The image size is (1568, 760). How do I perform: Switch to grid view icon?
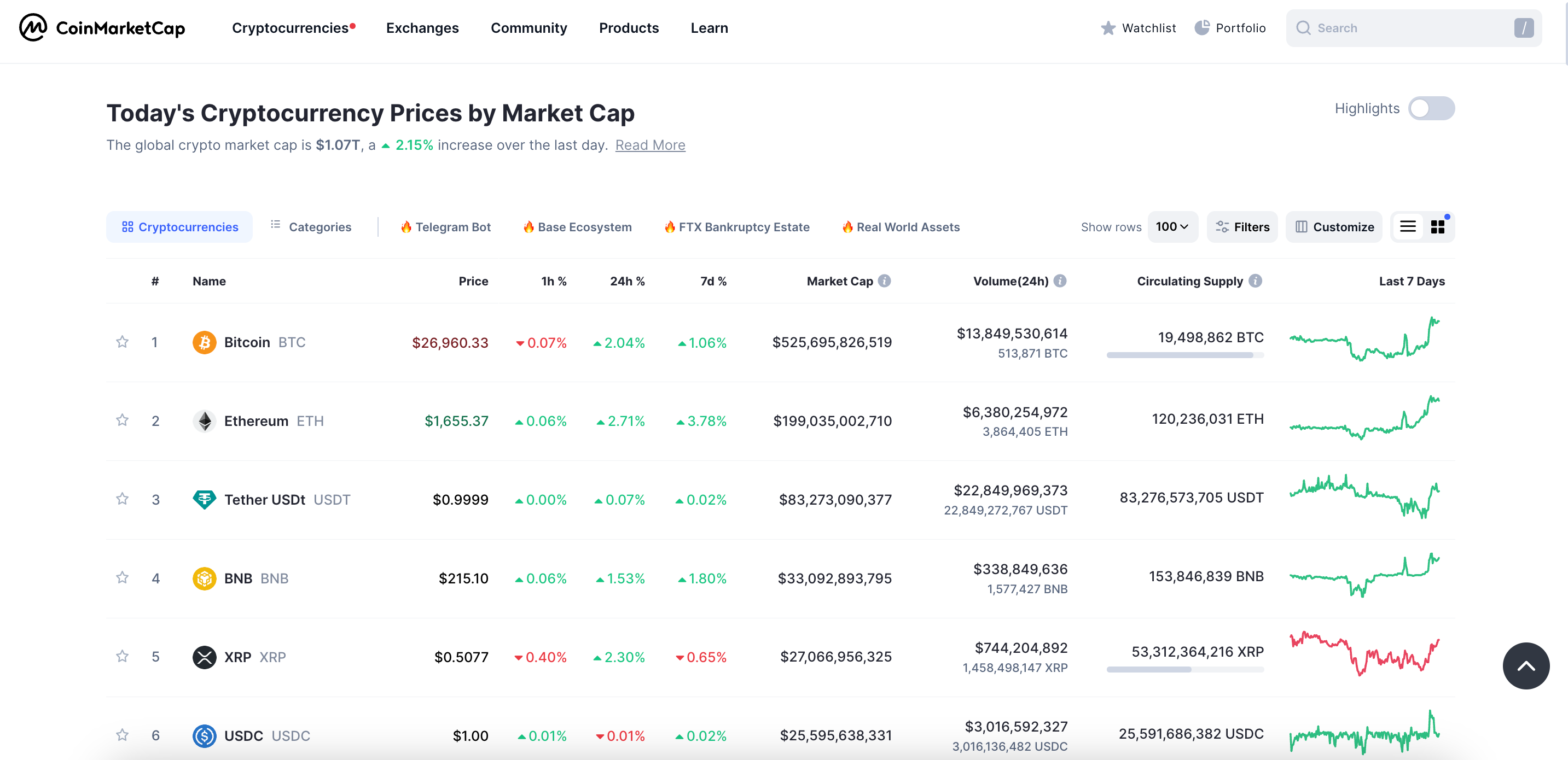click(1437, 226)
